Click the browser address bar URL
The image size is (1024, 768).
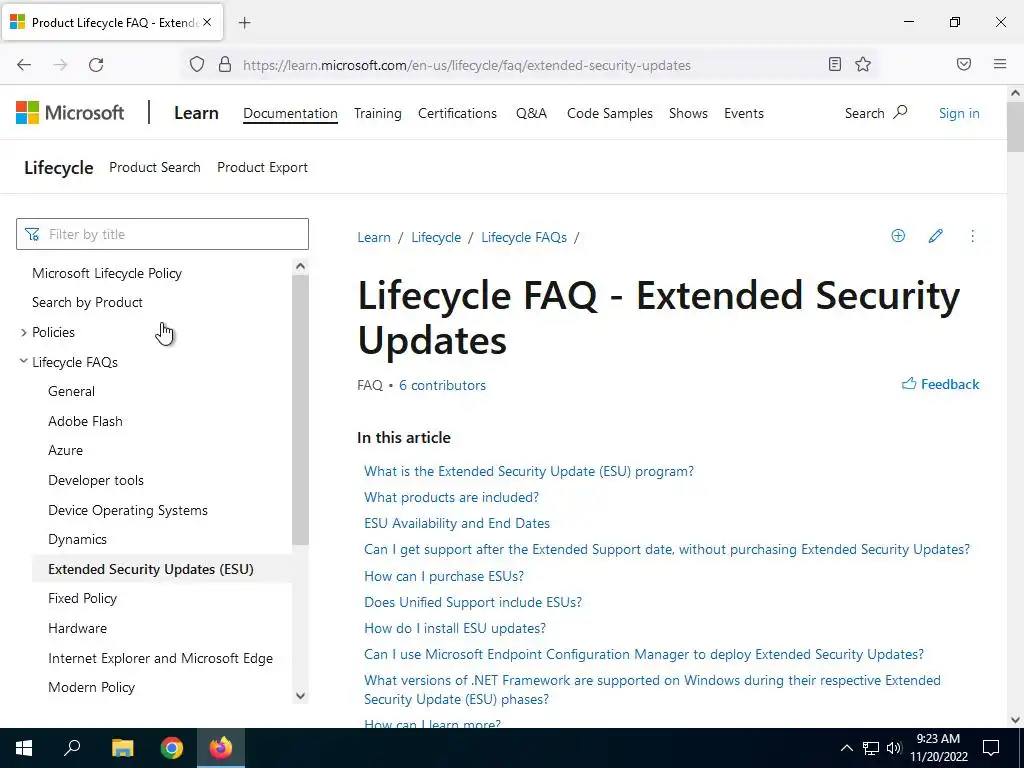pos(466,65)
